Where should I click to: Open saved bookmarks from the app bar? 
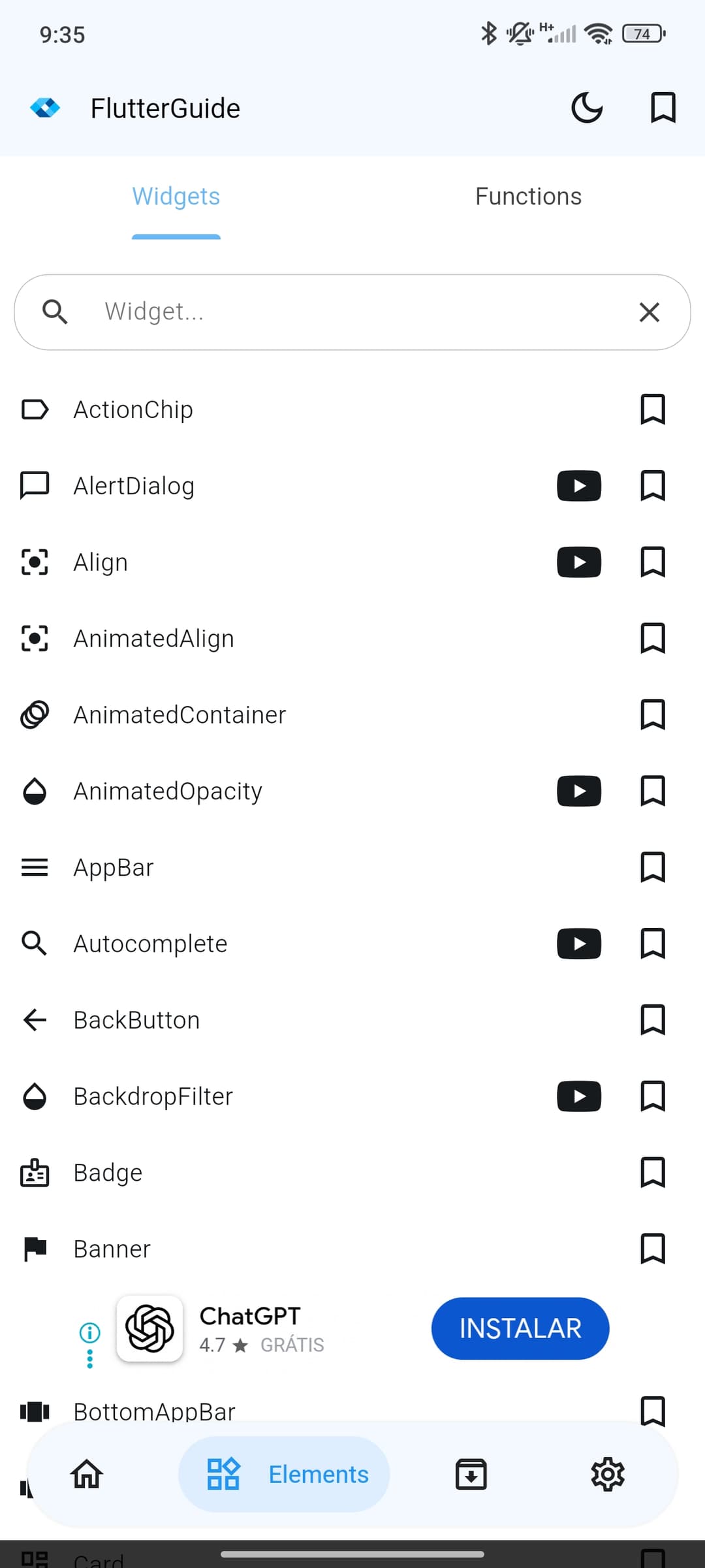click(x=663, y=108)
